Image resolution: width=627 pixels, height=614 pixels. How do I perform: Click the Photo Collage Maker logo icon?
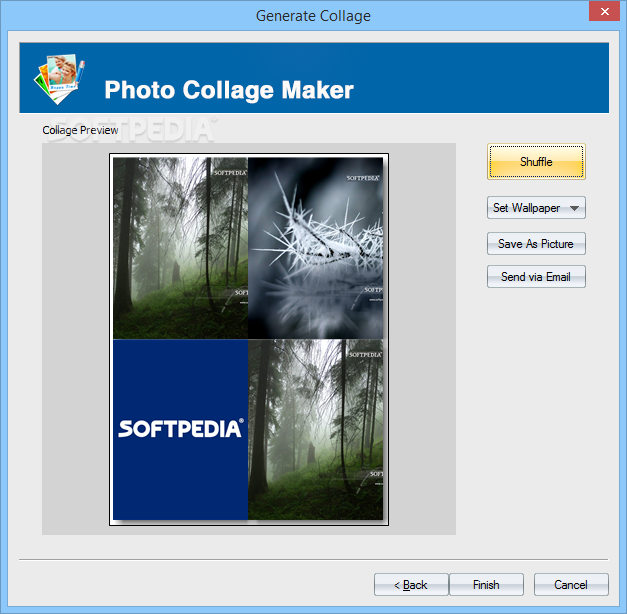point(60,79)
